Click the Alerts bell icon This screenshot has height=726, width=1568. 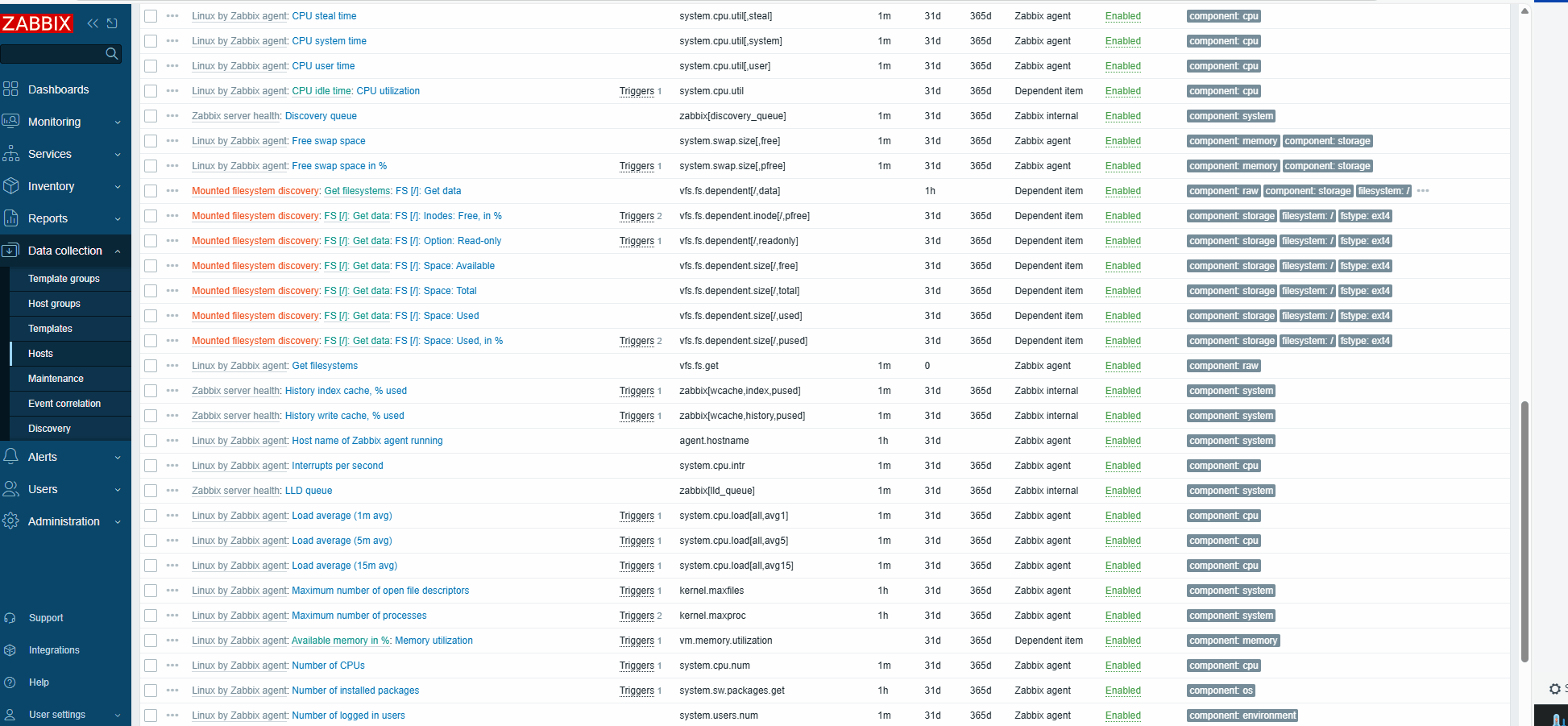(10, 457)
